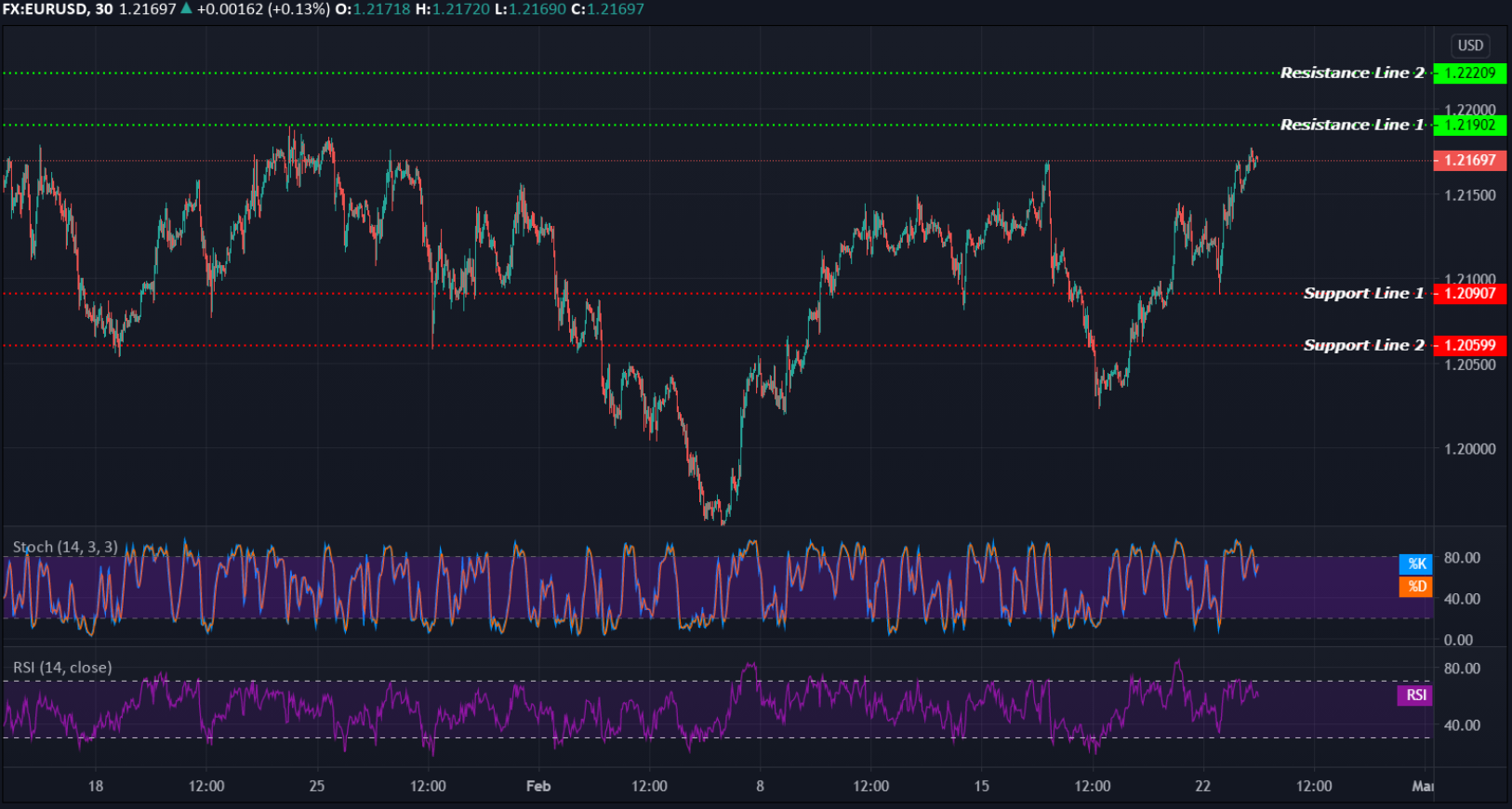Click the L:1.21690 low value

click(530, 9)
